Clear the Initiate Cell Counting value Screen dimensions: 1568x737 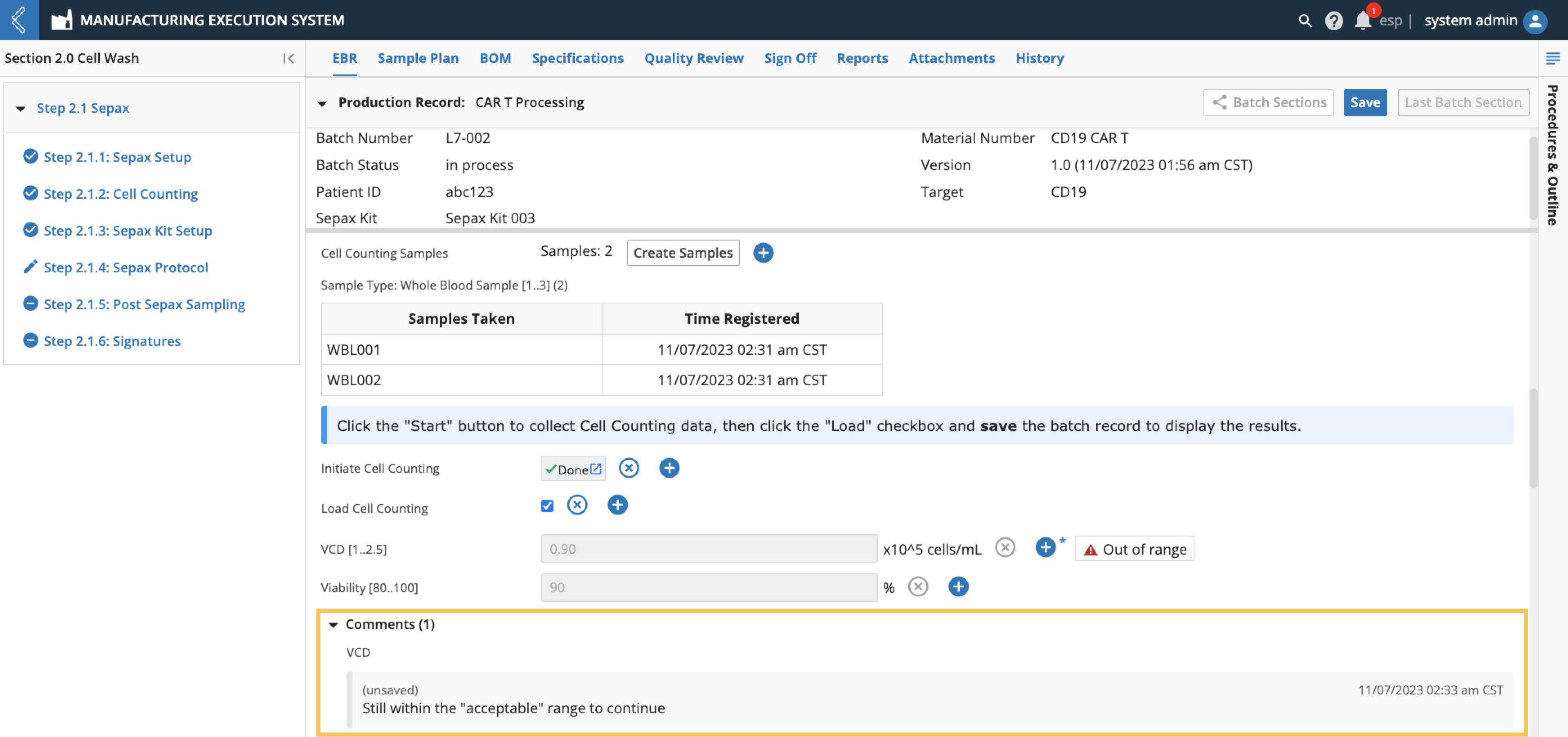click(x=629, y=468)
